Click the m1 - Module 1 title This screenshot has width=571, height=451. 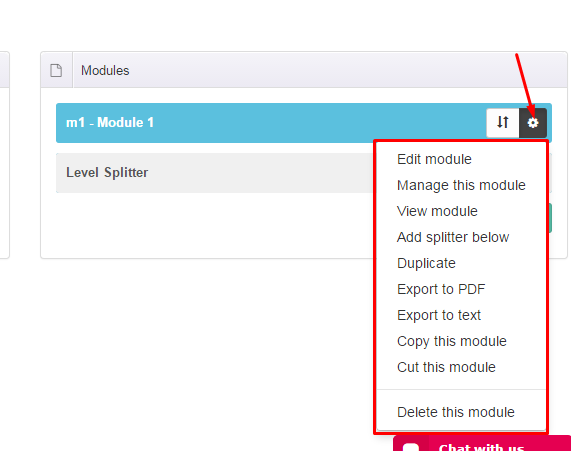click(x=110, y=122)
